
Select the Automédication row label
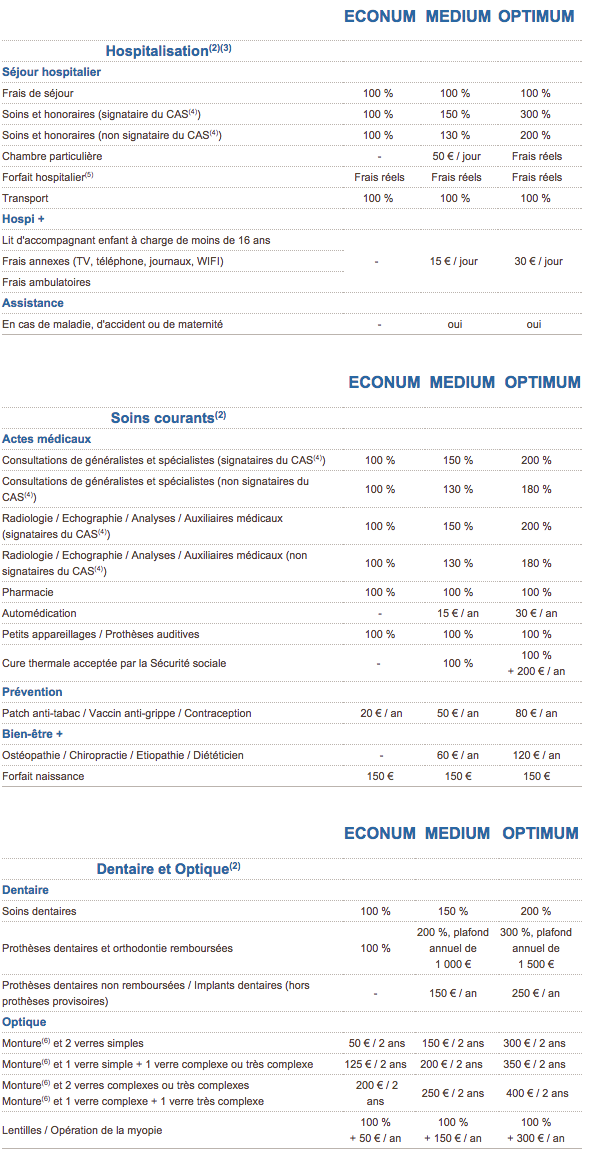[39, 612]
